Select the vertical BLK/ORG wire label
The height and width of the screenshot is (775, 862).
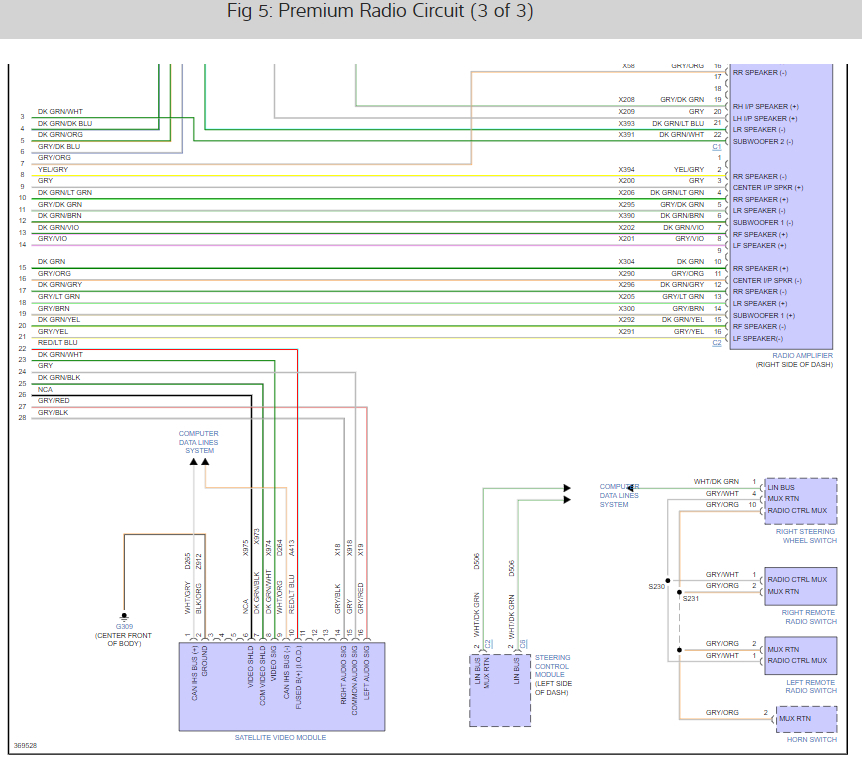point(199,599)
